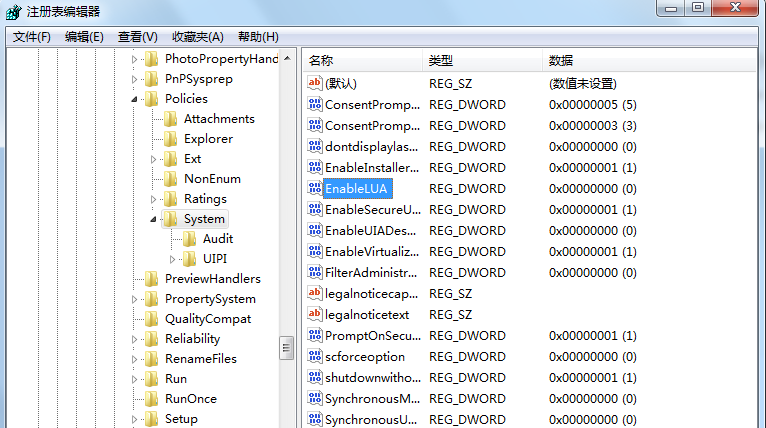Click the Audit folder icon
Image resolution: width=766 pixels, height=428 pixels.
tap(190, 239)
